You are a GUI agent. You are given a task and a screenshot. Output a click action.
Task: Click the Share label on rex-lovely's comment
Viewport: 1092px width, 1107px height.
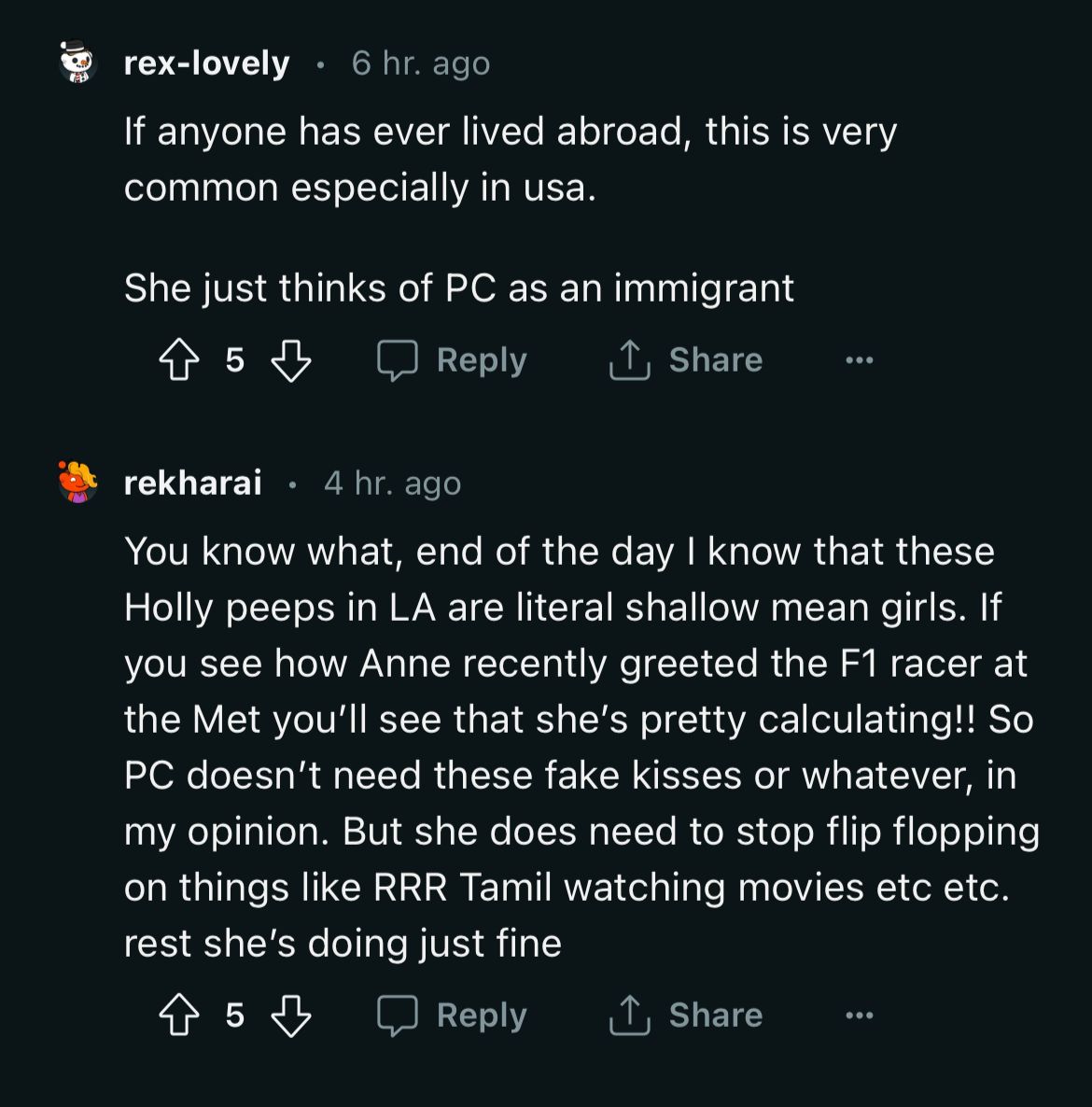716,360
